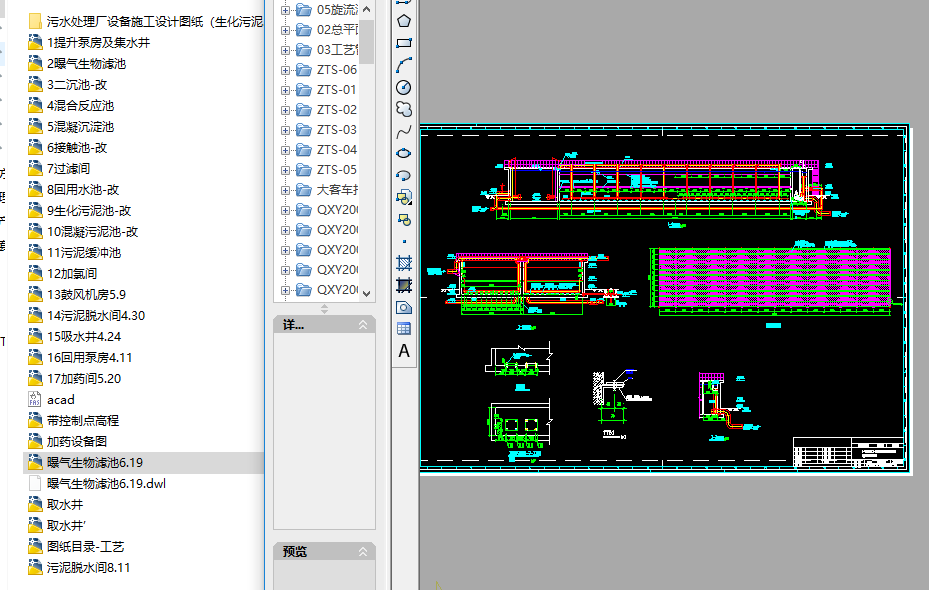Expand the ZTS-01 tree node
This screenshot has width=929, height=590.
tap(286, 90)
